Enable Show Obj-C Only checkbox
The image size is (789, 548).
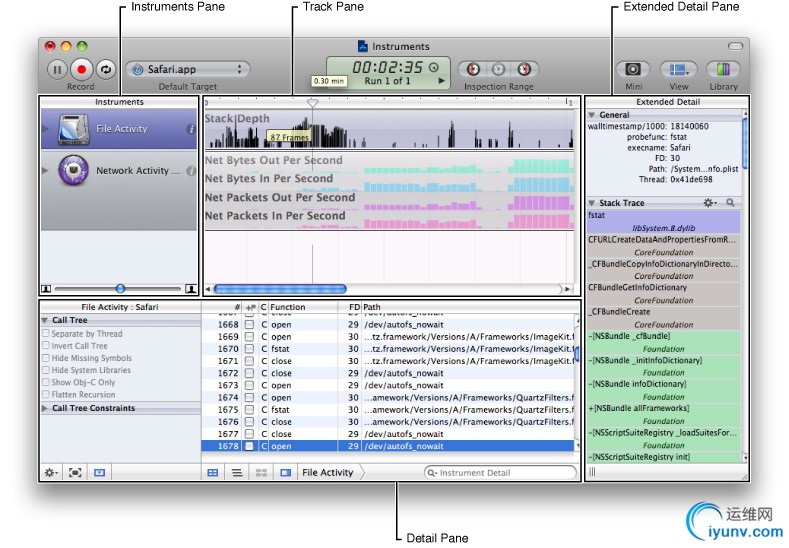(x=46, y=382)
